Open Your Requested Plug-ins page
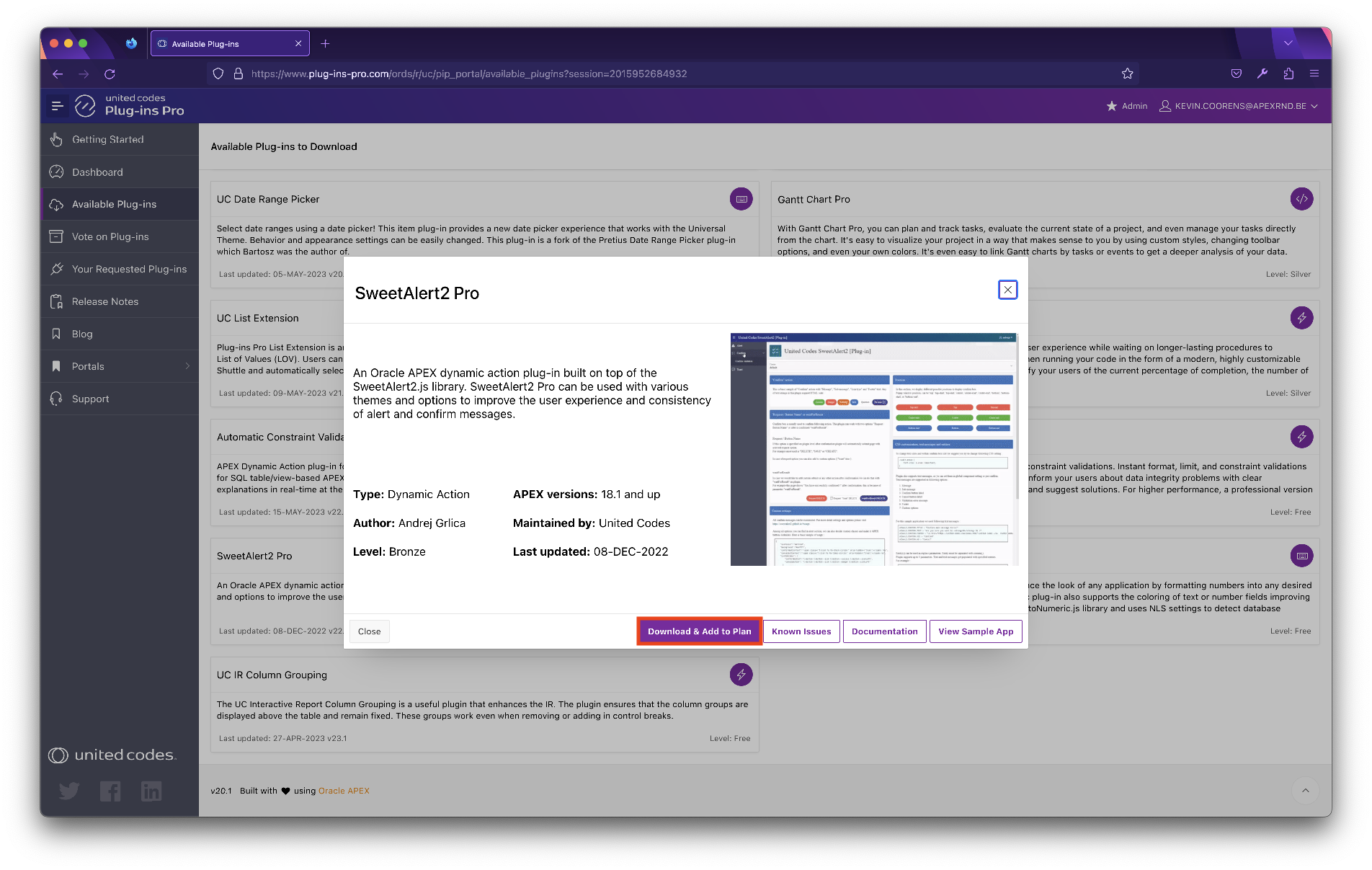Image resolution: width=1372 pixels, height=870 pixels. [x=120, y=269]
